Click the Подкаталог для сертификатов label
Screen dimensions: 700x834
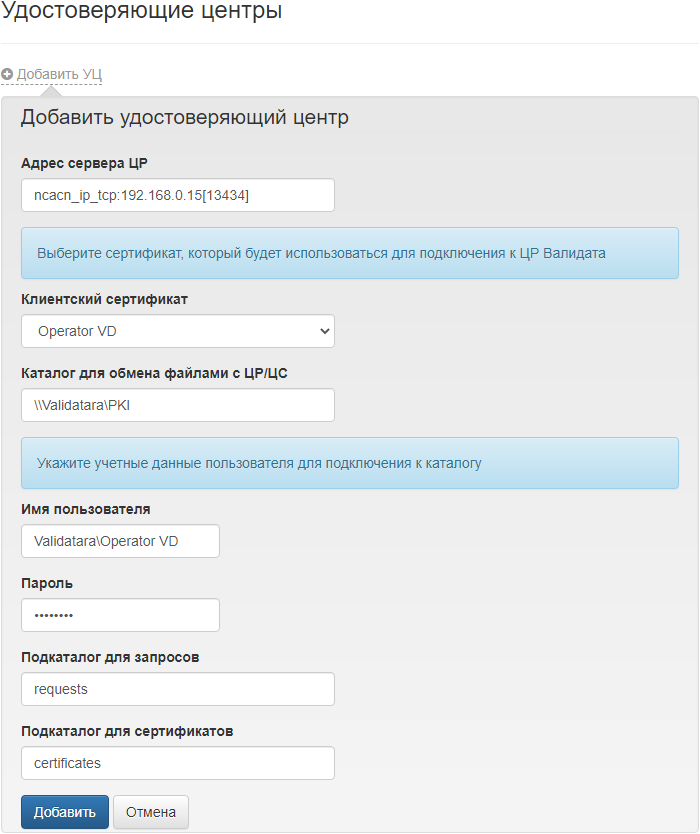(x=127, y=731)
